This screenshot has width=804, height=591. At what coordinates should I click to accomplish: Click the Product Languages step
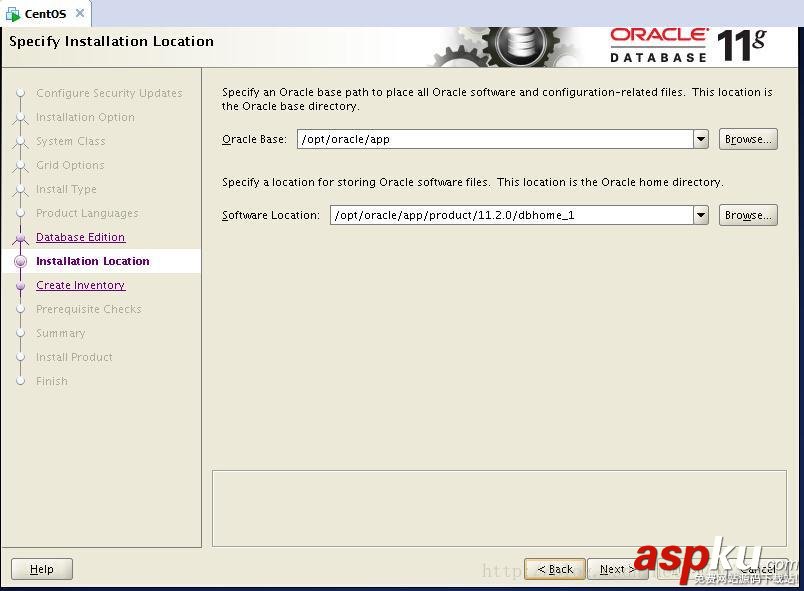click(x=87, y=213)
